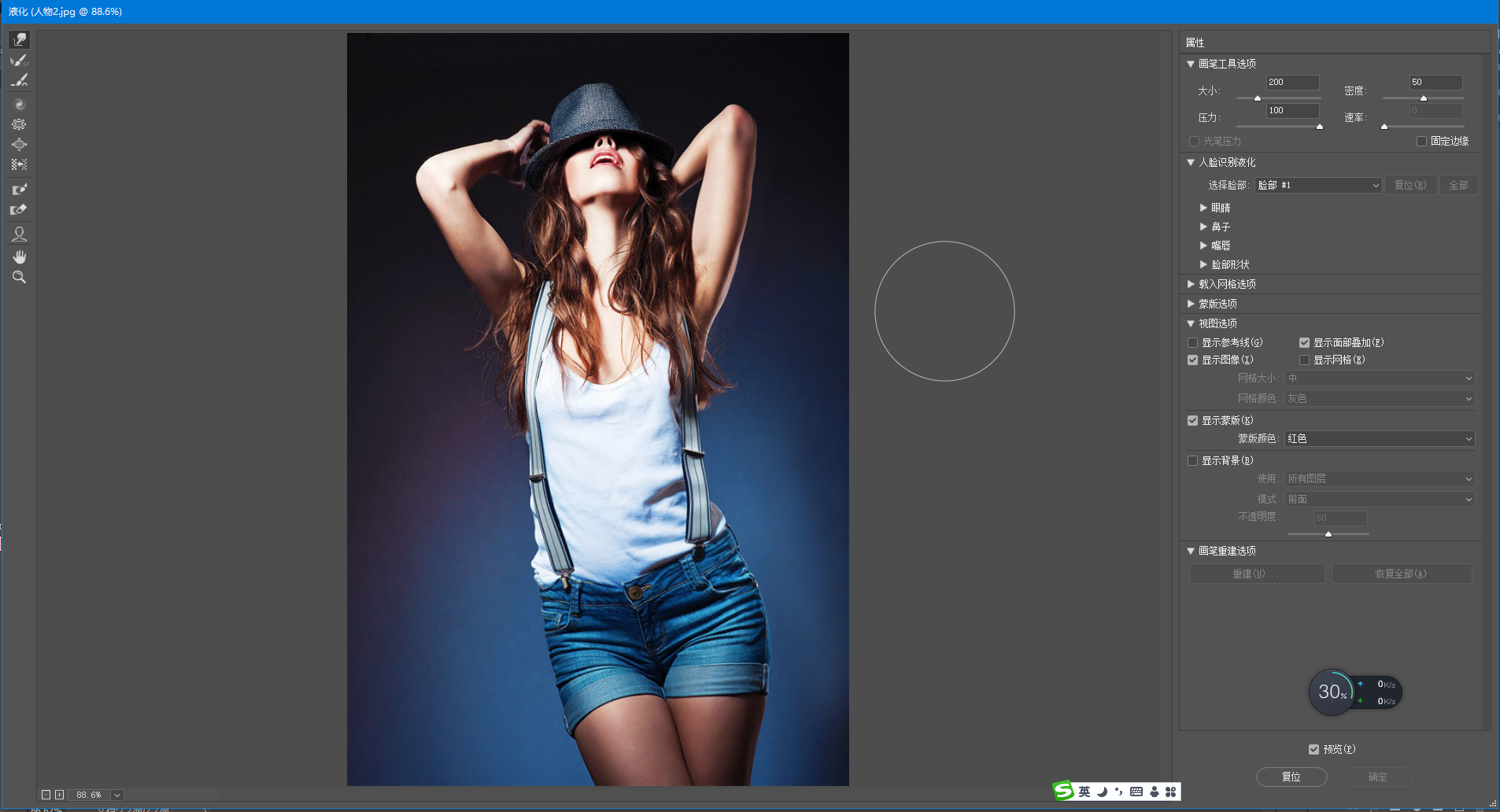Viewport: 1500px width, 812px height.
Task: Click the 复位(R) face reset button
Action: [x=1410, y=186]
